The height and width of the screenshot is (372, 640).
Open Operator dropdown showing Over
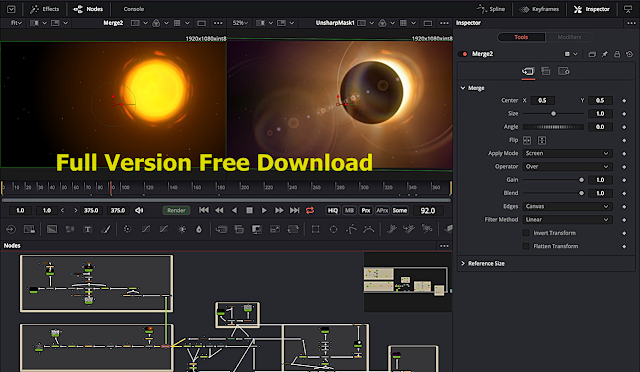click(x=567, y=167)
